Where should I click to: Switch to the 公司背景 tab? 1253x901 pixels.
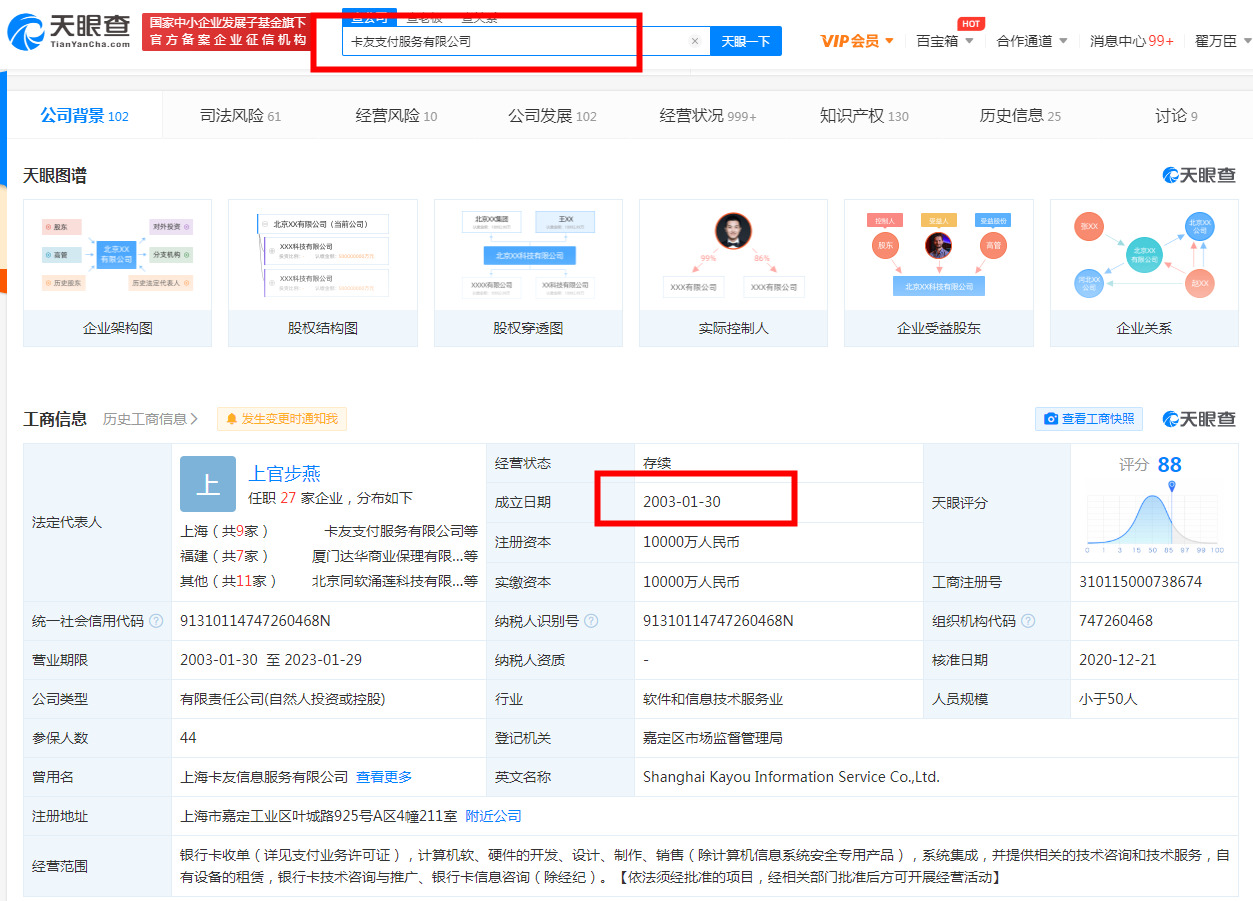85,116
